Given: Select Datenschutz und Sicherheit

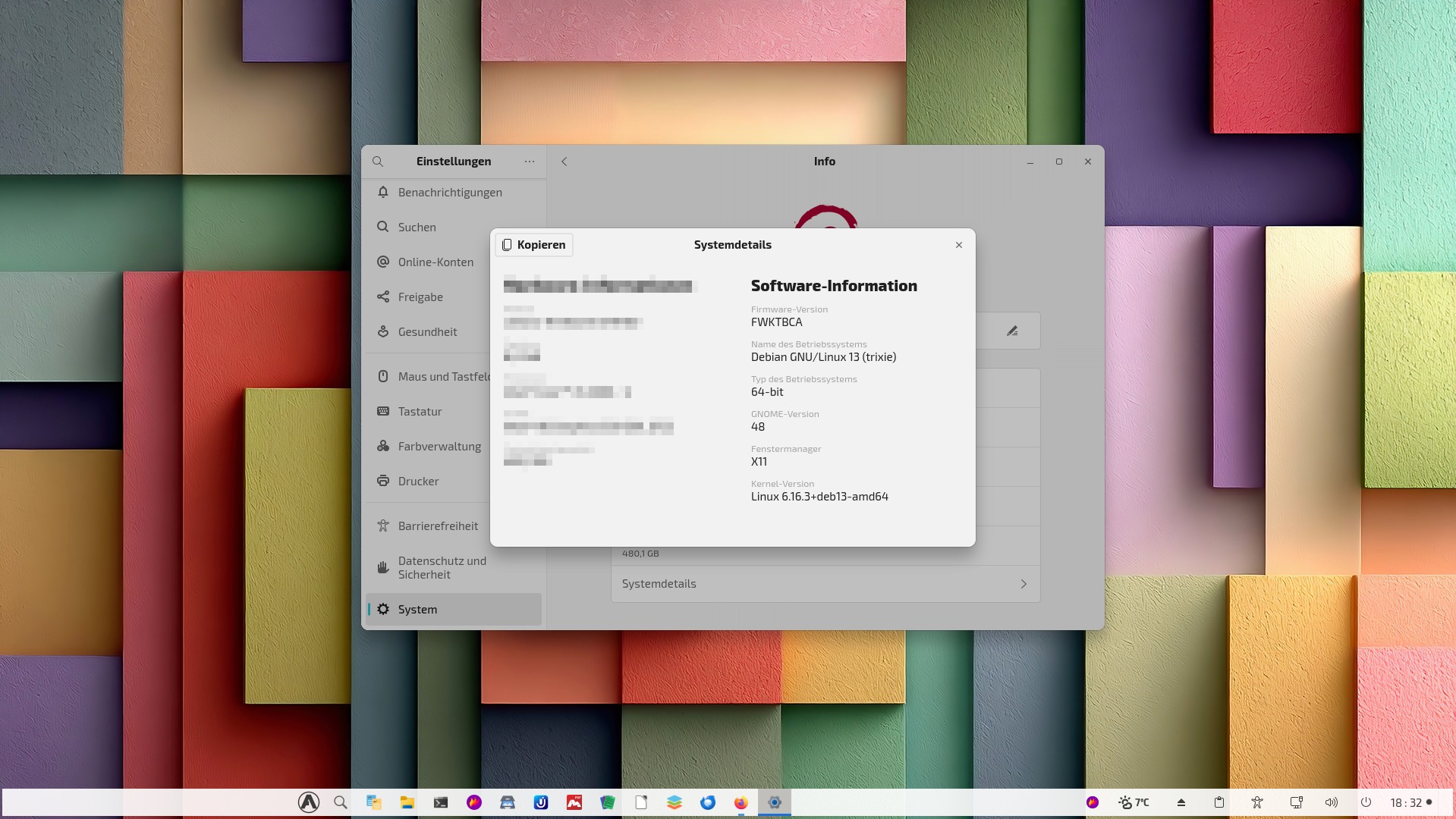Looking at the screenshot, I should click(442, 568).
